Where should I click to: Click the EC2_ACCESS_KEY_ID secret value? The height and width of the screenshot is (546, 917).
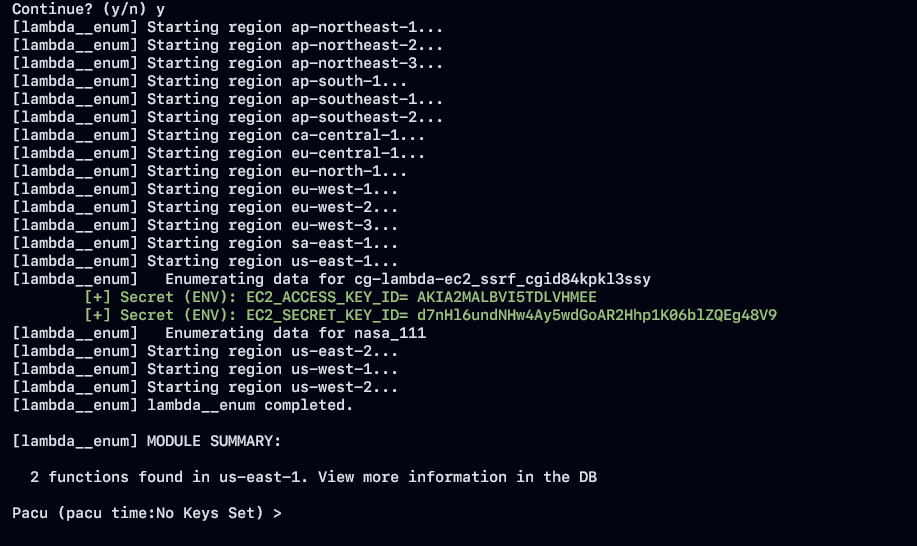(506, 298)
